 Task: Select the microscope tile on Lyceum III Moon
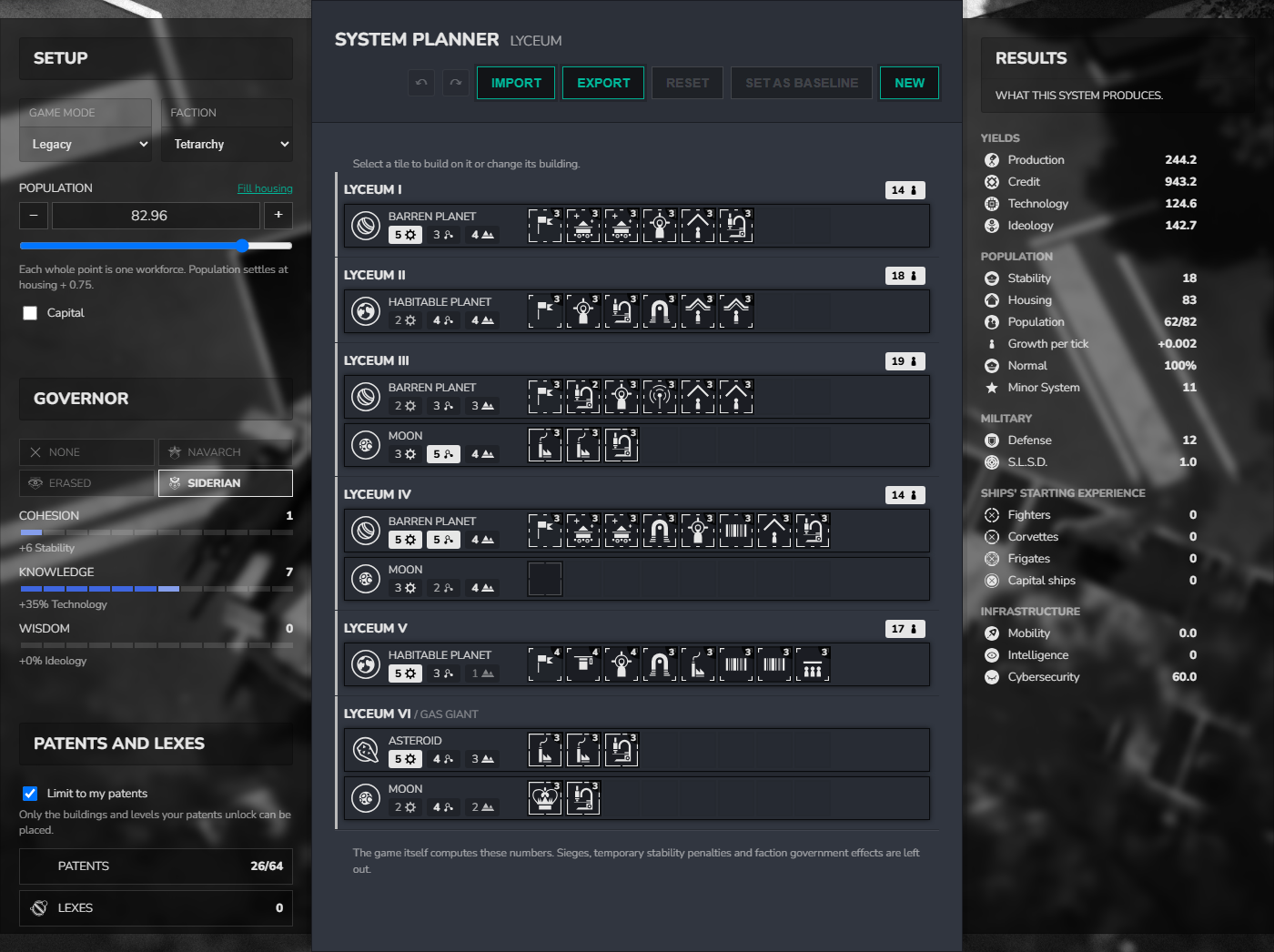[x=622, y=445]
